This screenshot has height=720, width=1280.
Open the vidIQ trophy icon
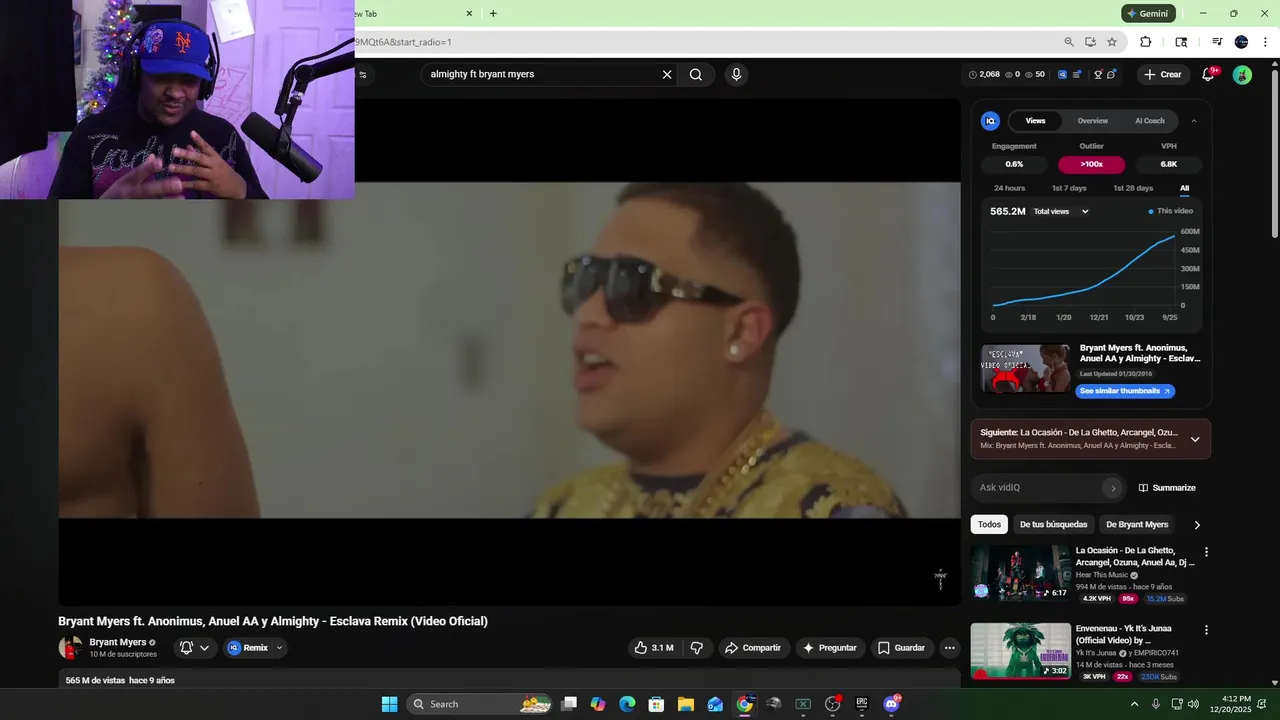point(1098,74)
